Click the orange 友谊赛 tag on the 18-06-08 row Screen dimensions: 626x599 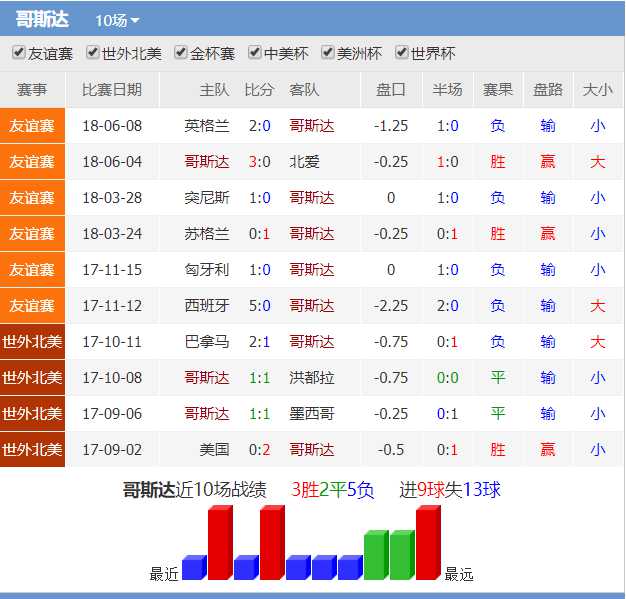coord(32,126)
